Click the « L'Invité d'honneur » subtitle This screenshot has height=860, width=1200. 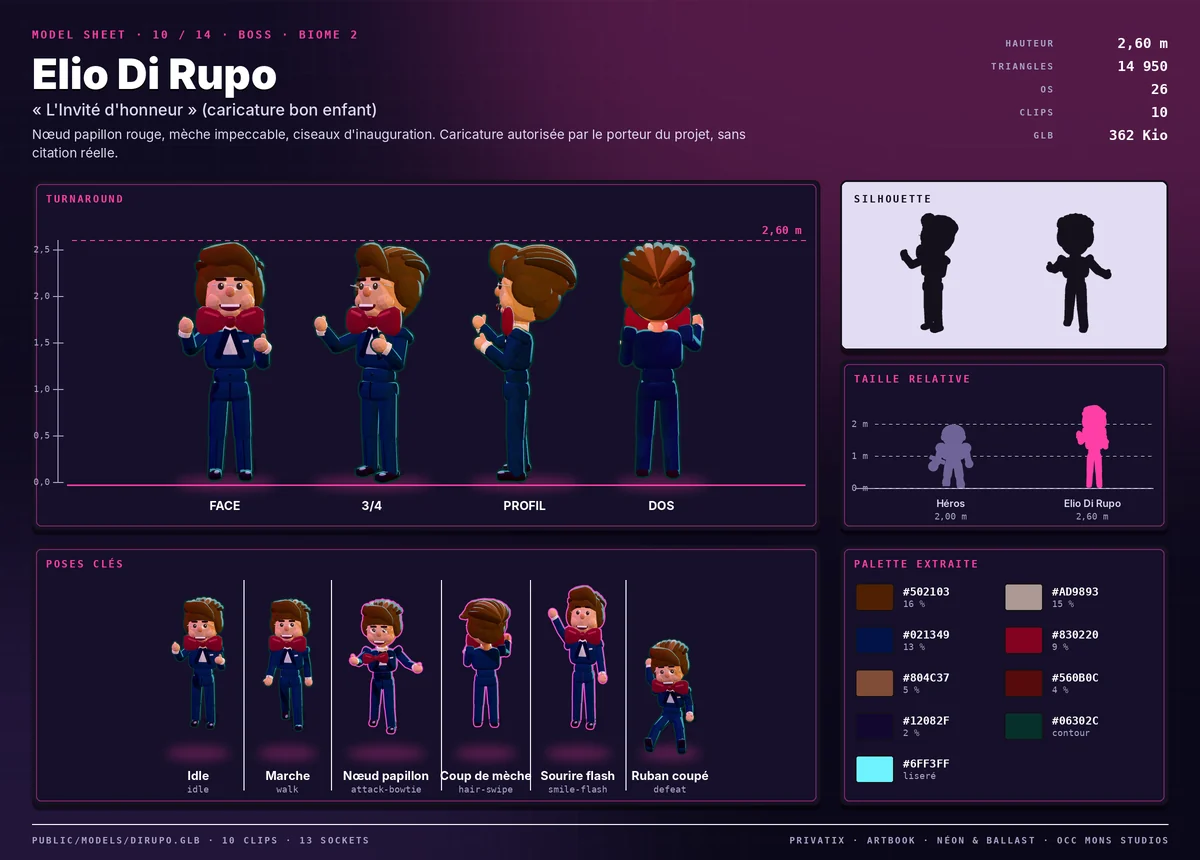click(204, 110)
